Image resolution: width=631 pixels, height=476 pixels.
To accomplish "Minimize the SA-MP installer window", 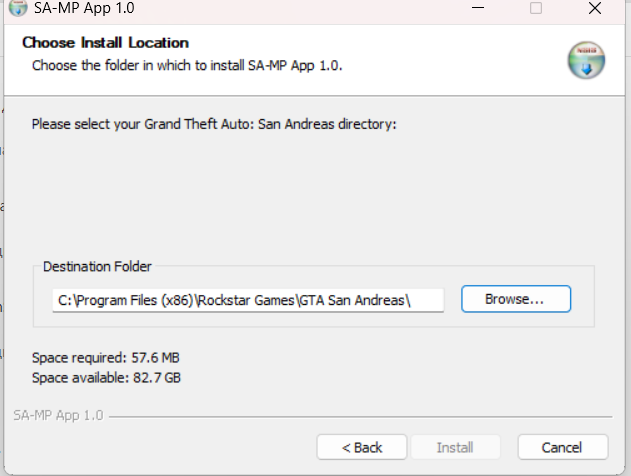I will [x=476, y=8].
